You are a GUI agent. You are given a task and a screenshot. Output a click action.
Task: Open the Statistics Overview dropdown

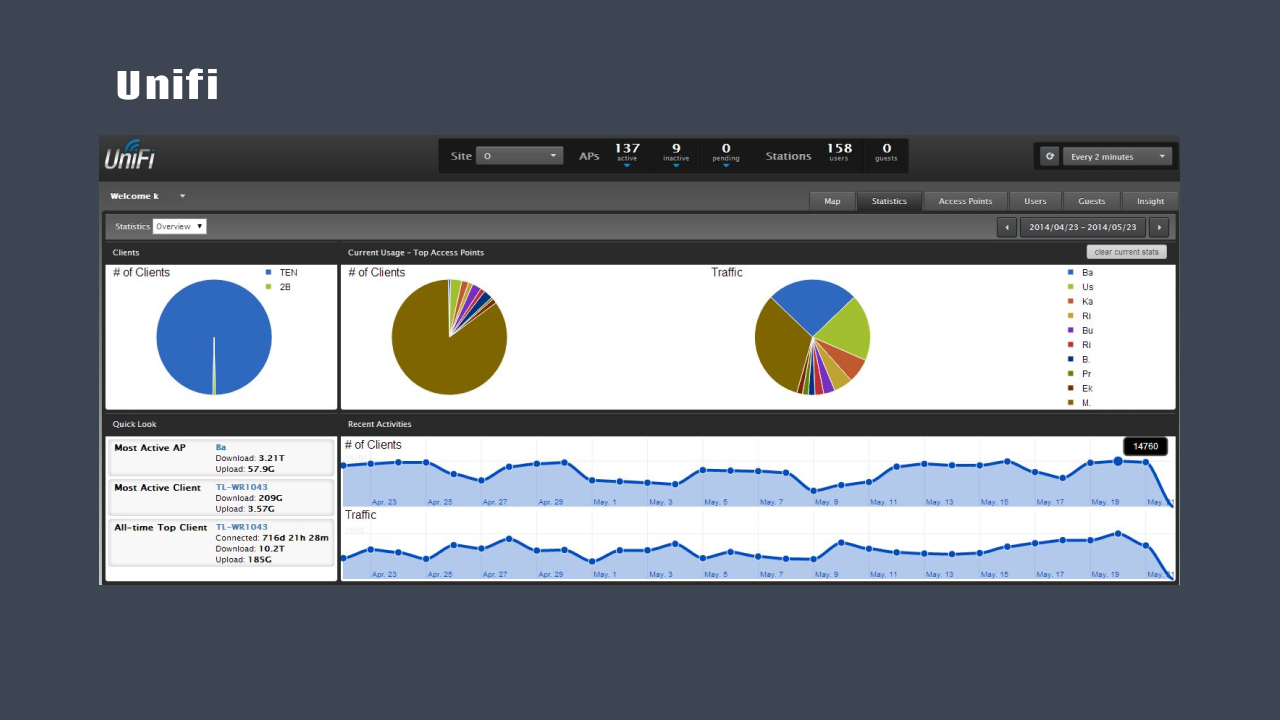(x=180, y=226)
